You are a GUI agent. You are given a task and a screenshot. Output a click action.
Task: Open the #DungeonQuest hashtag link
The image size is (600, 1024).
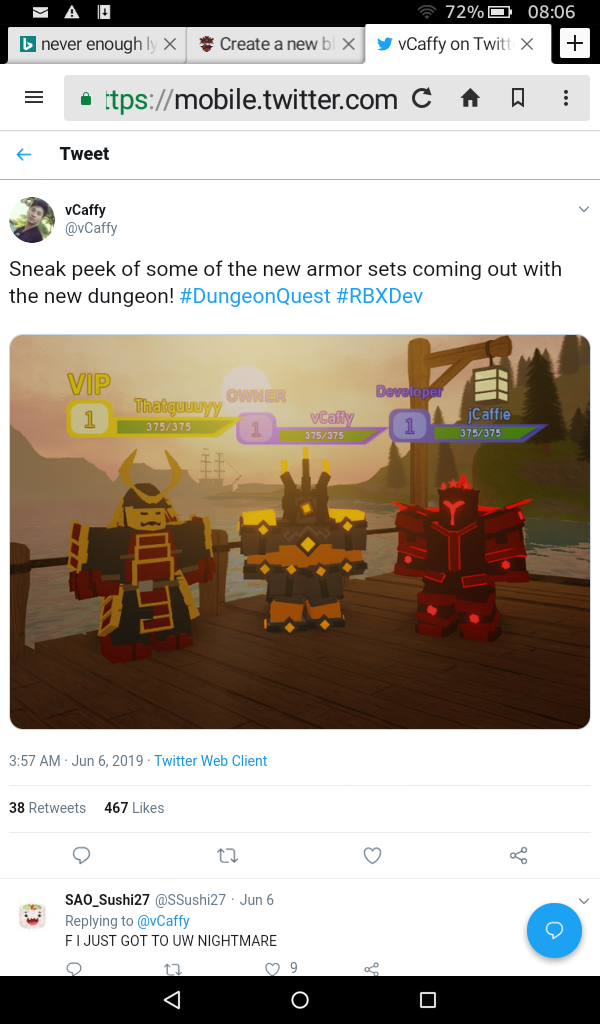[255, 296]
